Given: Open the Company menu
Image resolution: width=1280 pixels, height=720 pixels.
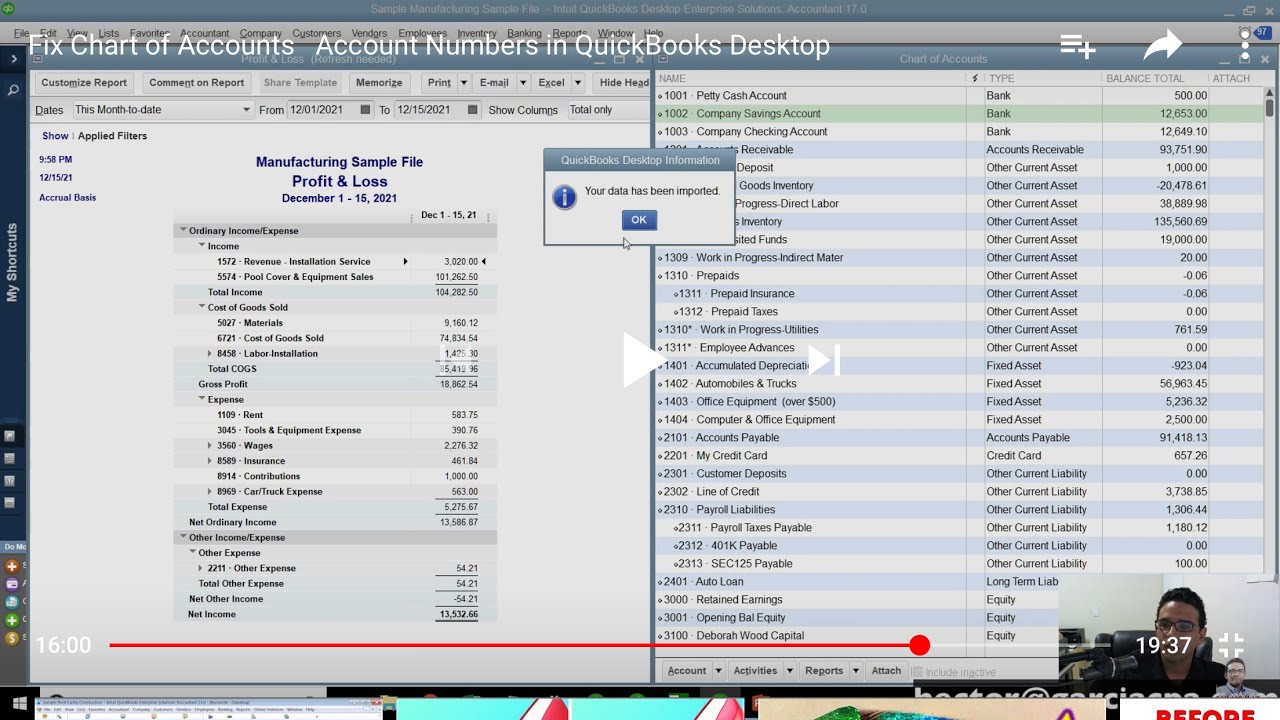Looking at the screenshot, I should 260,33.
